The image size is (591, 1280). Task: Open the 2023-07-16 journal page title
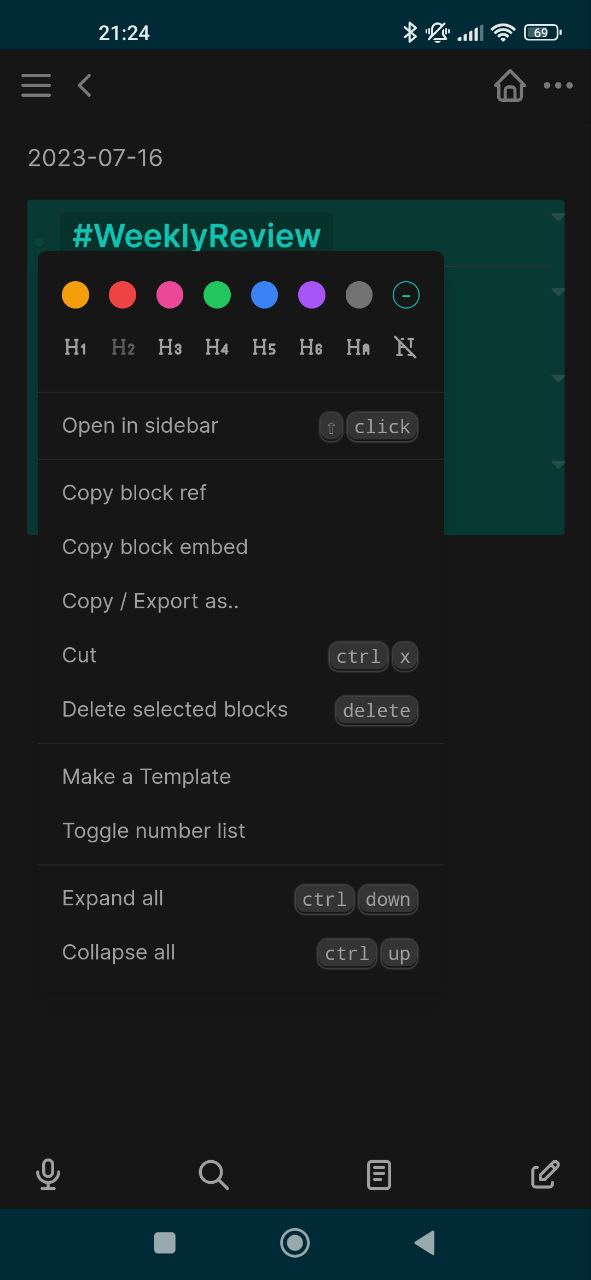(x=95, y=157)
